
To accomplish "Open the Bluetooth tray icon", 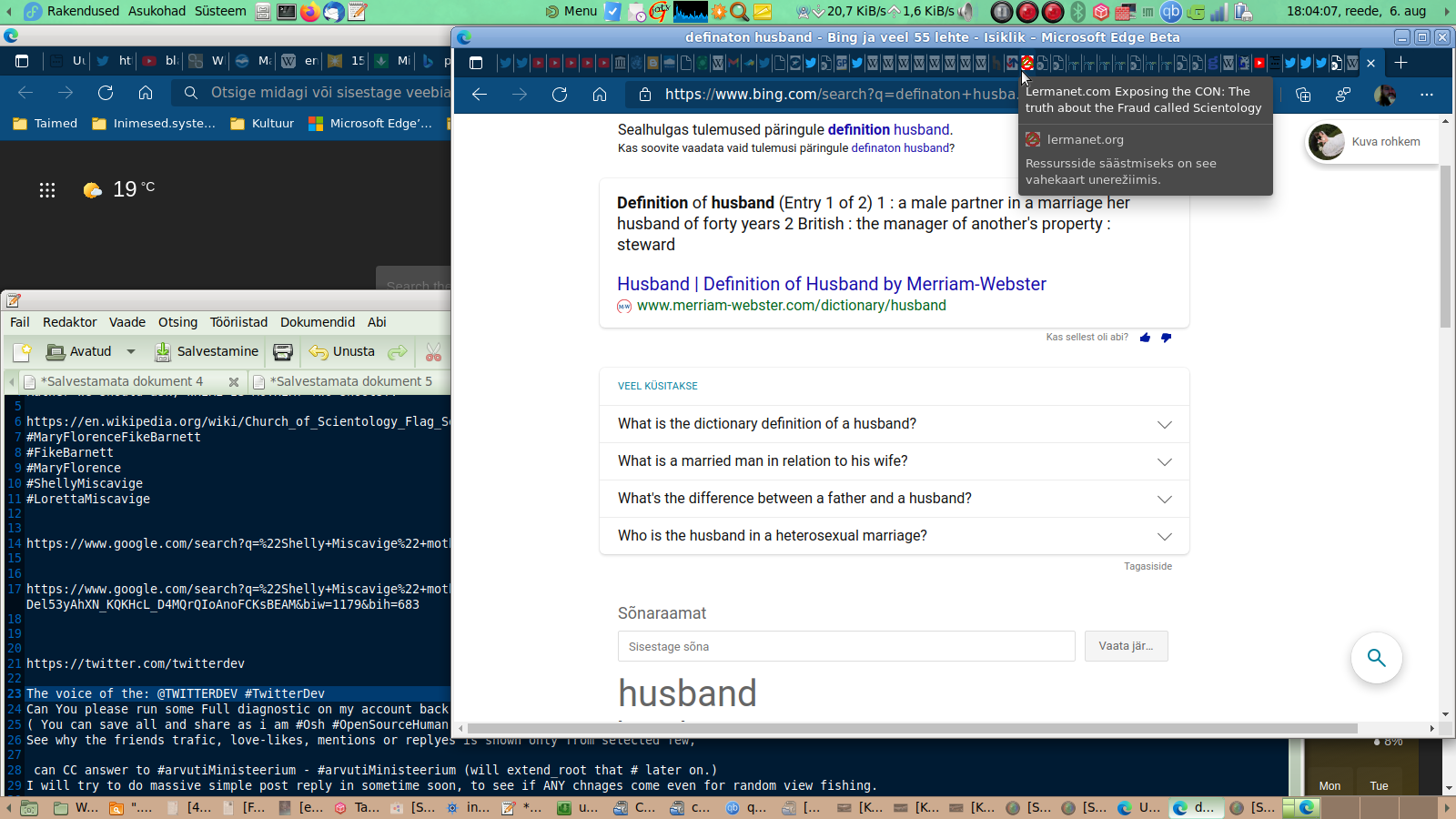I will point(1078,12).
